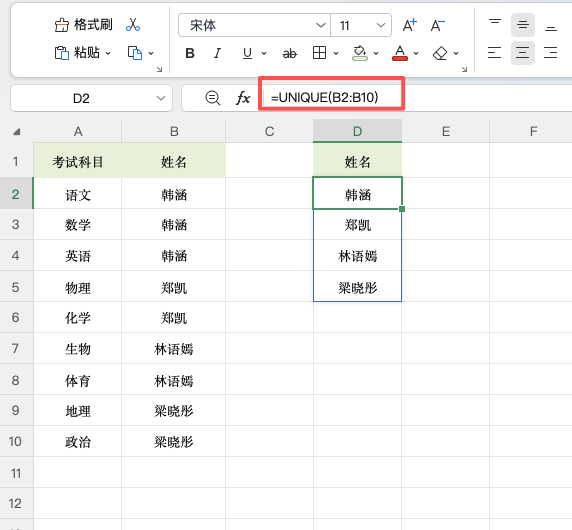Toggle Italic formatting
Viewport: 572px width, 530px height.
click(x=217, y=53)
